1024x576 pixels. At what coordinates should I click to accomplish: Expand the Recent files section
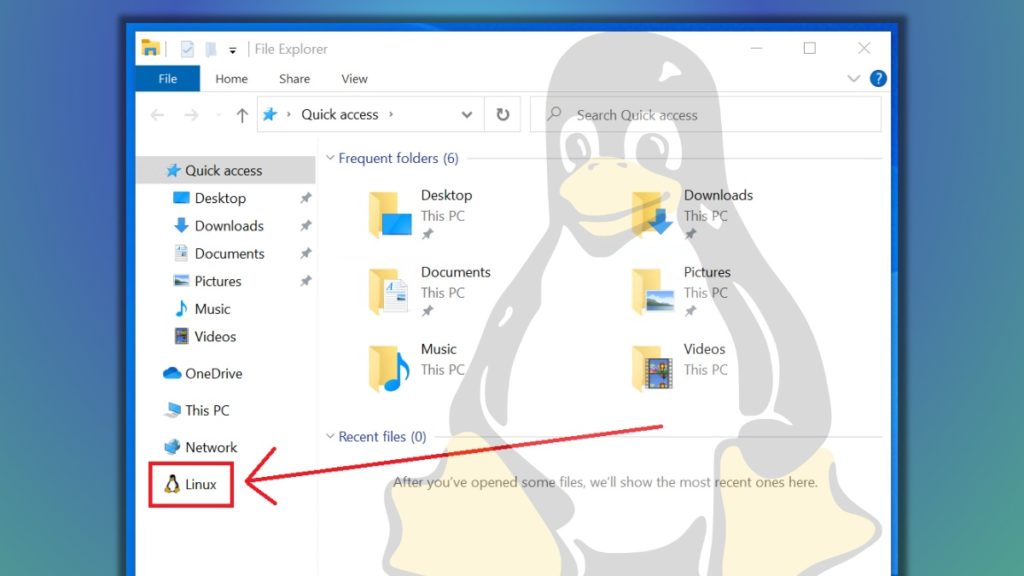pos(330,436)
